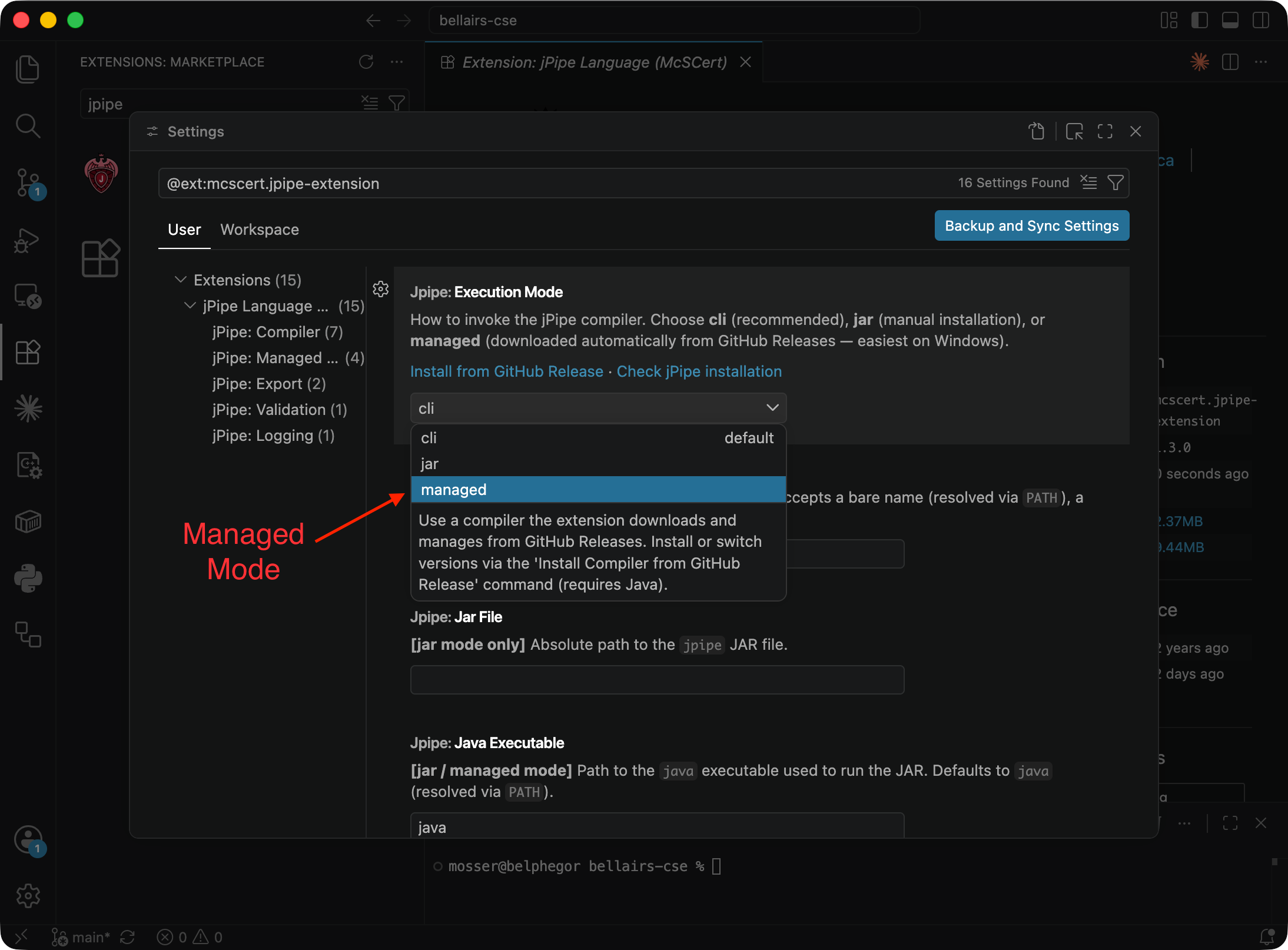Click into the terminal prompt
Screen dimensions: 1288x950
[716, 866]
